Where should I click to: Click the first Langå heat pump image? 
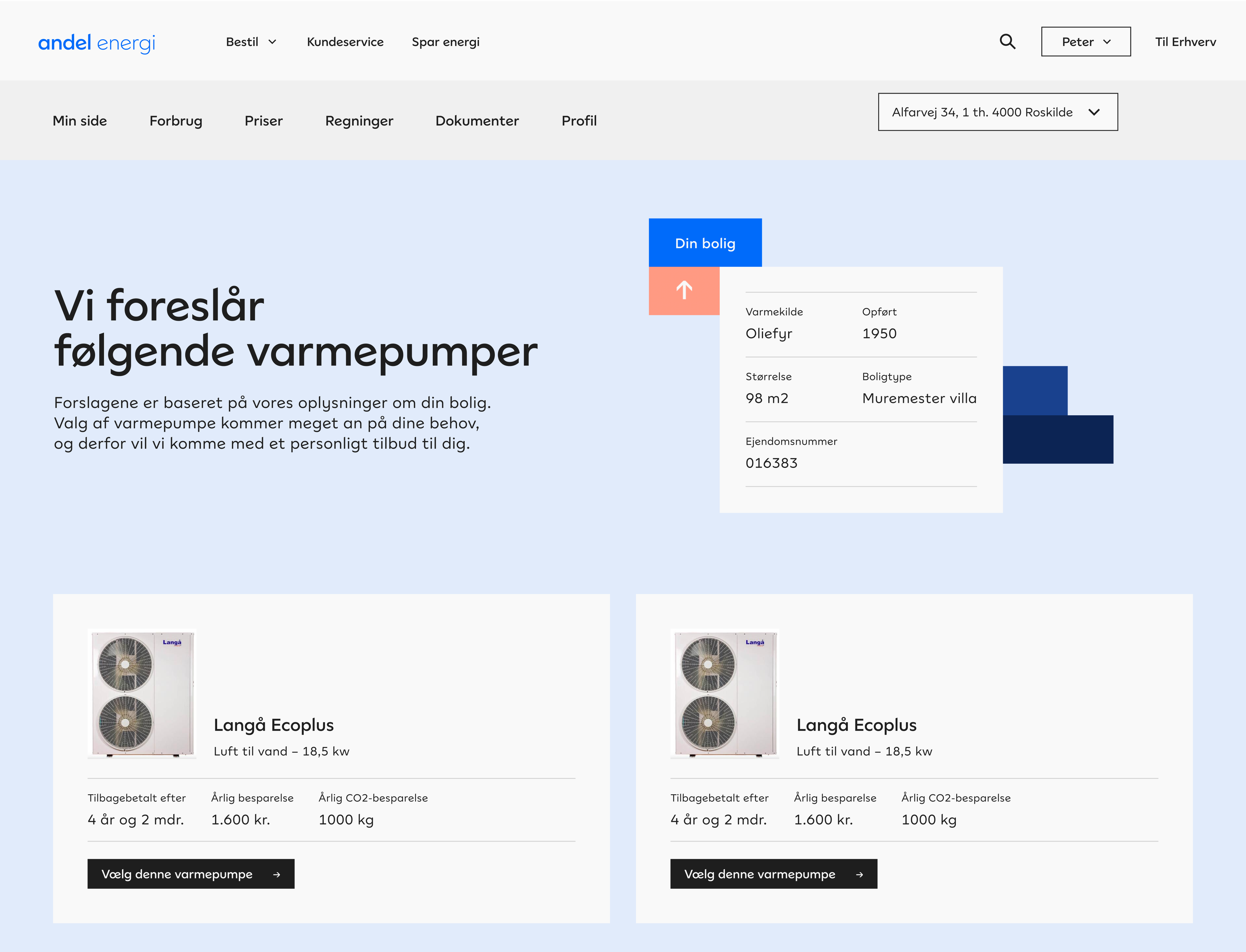[142, 694]
